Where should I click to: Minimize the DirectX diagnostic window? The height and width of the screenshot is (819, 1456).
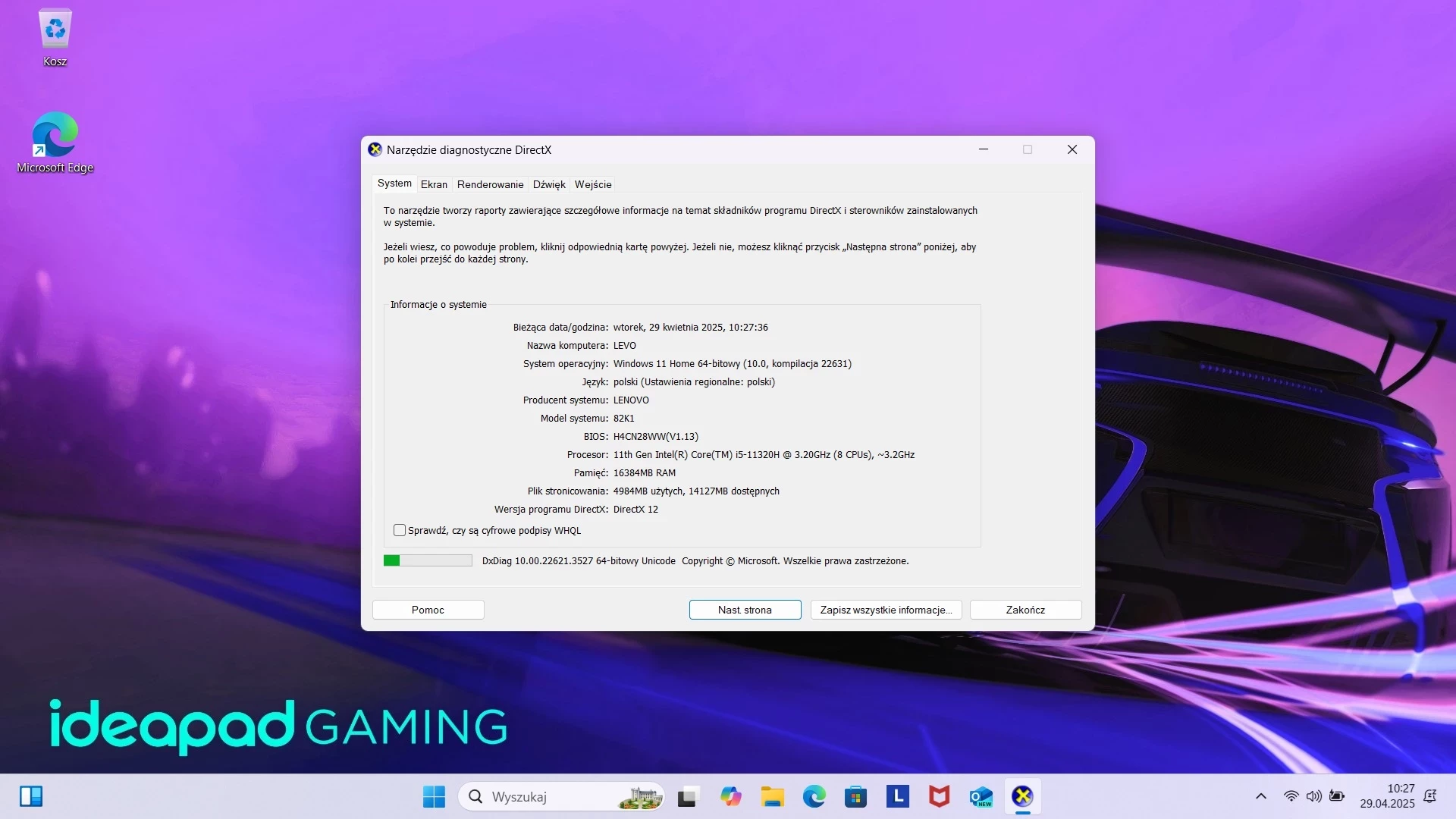click(x=984, y=149)
